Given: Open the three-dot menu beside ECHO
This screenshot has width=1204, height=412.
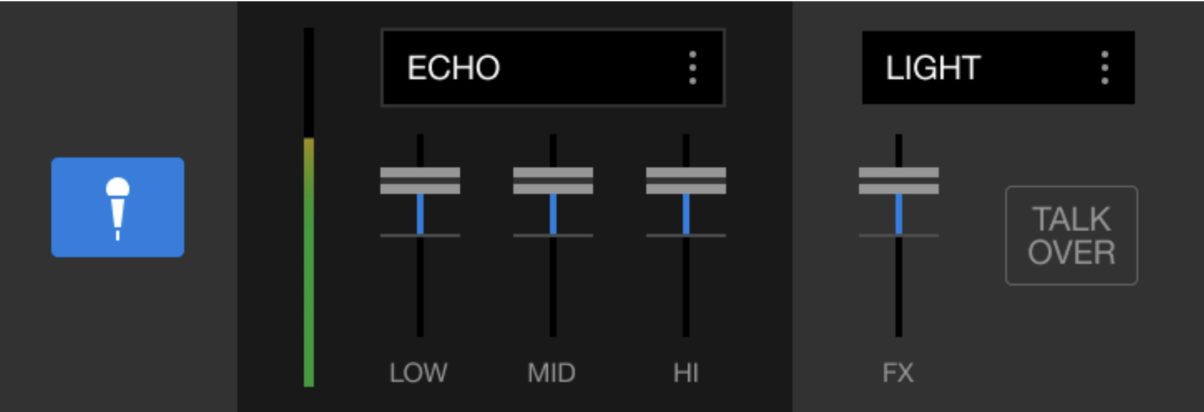Looking at the screenshot, I should coord(692,67).
